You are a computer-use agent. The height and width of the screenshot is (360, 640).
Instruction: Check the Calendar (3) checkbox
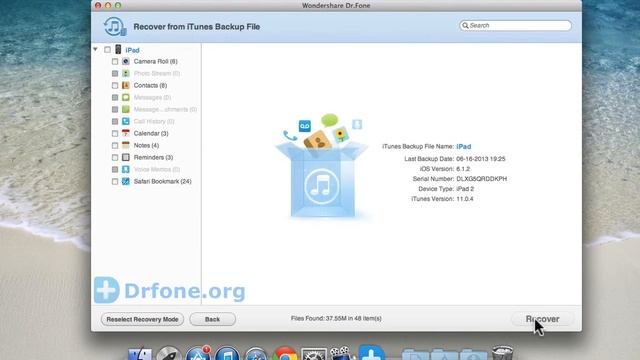115,133
